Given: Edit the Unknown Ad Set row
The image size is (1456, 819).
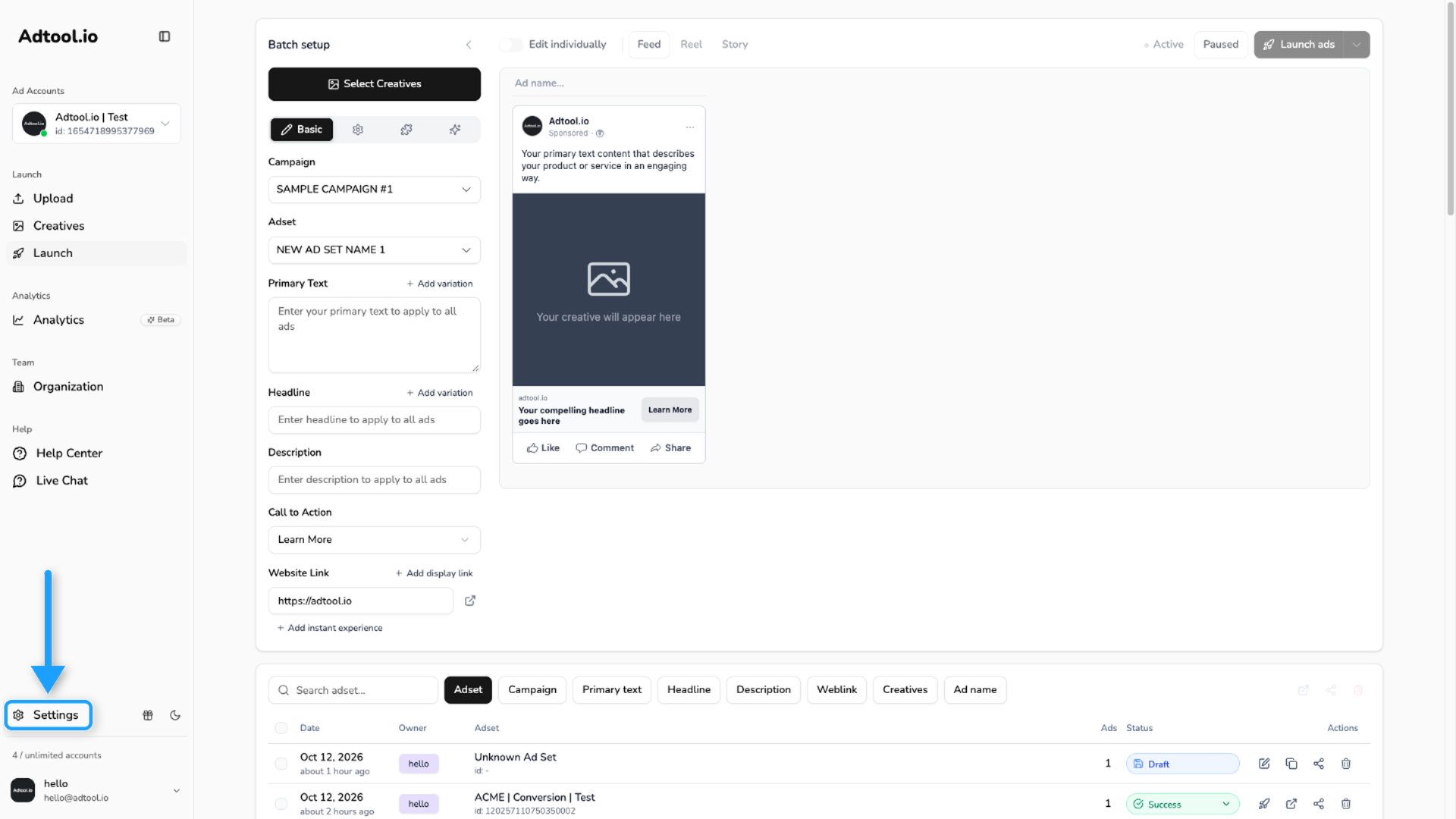Looking at the screenshot, I should pos(1264,764).
